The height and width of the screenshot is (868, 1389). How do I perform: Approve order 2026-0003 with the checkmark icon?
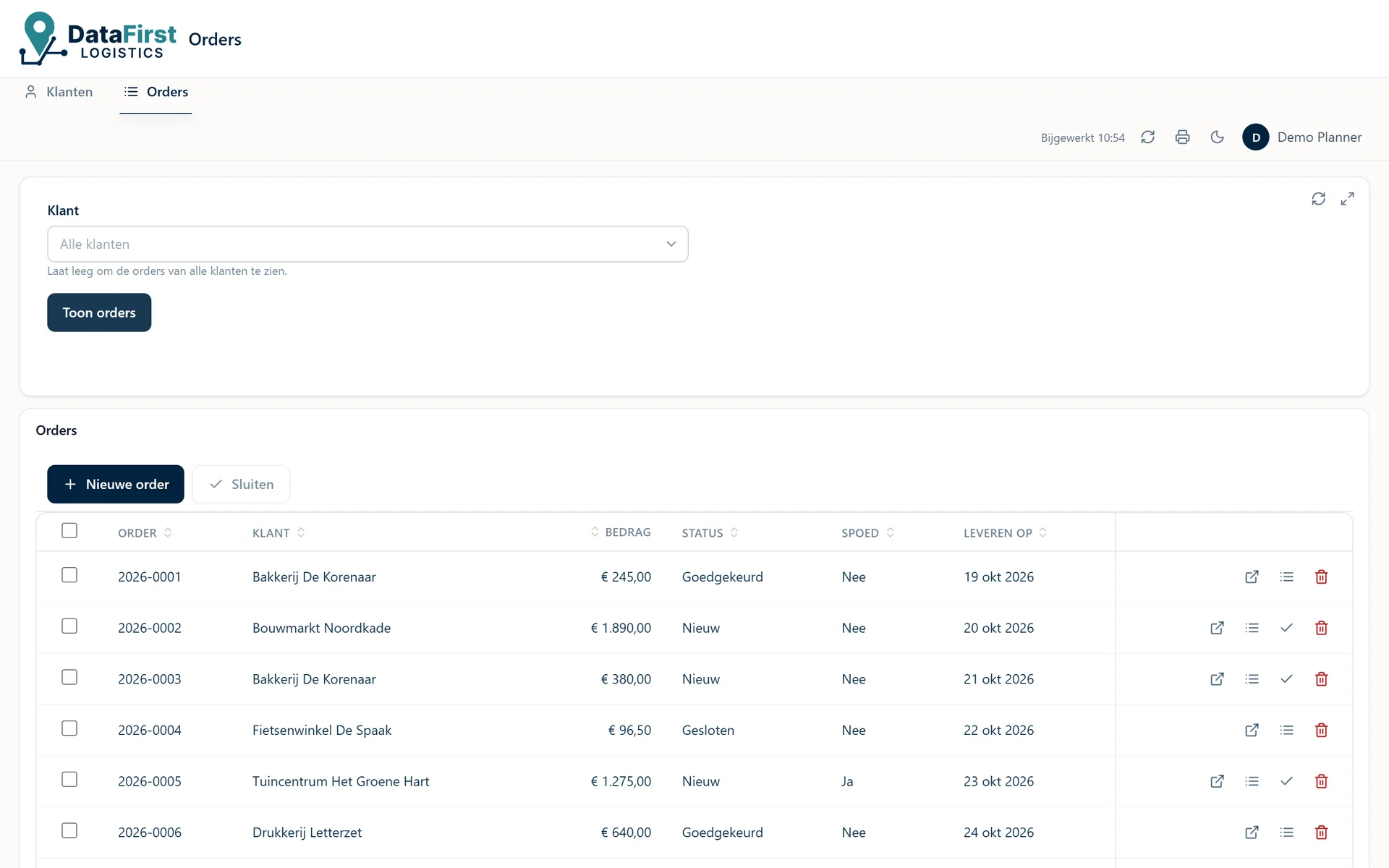coord(1286,679)
